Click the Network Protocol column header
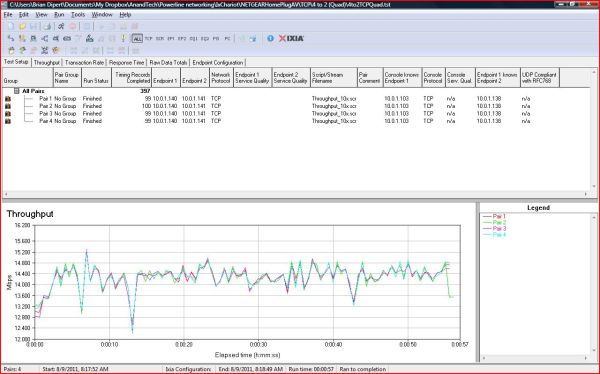Screen dimensions: 600x374 coord(221,78)
